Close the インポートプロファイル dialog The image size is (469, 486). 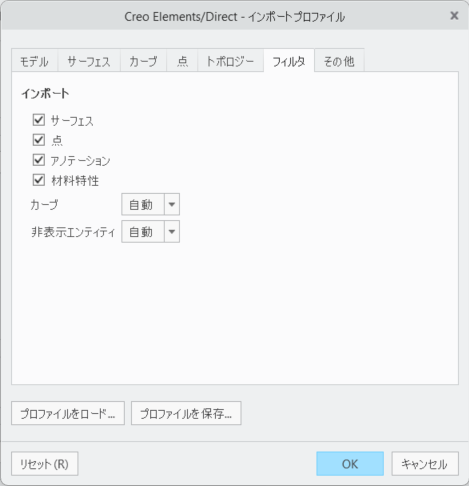pyautogui.click(x=454, y=16)
